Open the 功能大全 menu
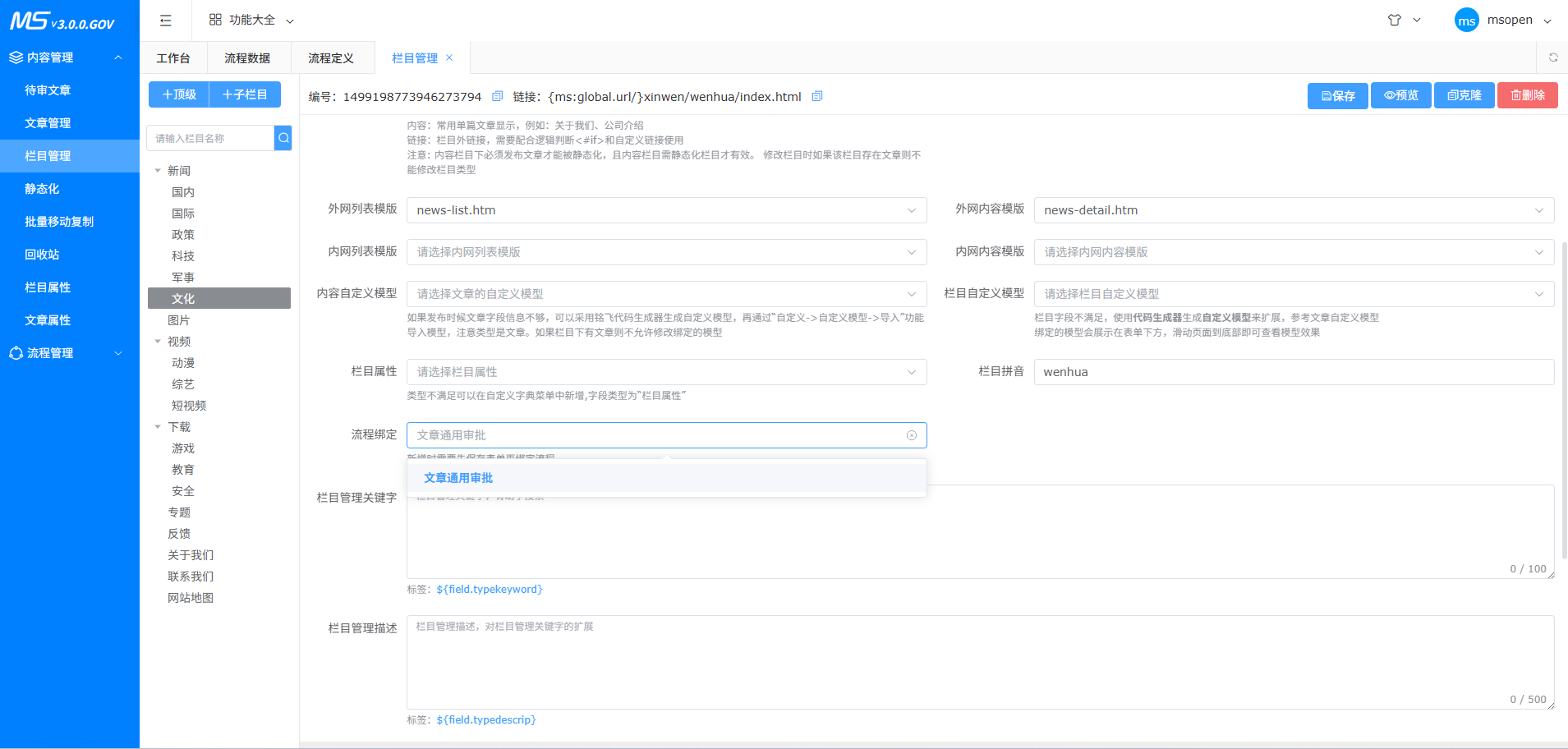This screenshot has height=749, width=1568. tap(251, 21)
